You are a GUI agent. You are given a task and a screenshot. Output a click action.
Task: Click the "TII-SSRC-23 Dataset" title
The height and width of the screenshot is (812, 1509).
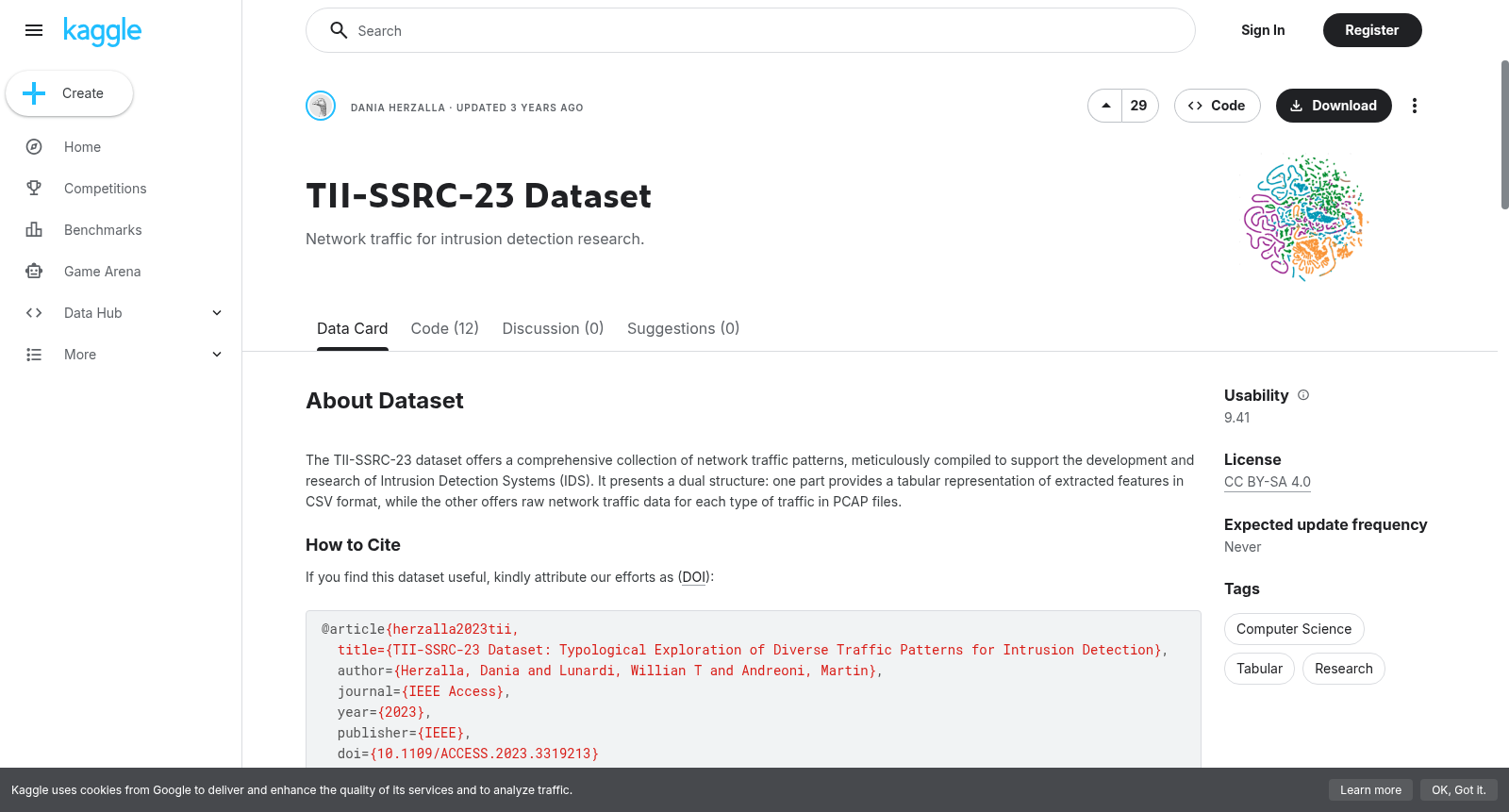click(478, 196)
